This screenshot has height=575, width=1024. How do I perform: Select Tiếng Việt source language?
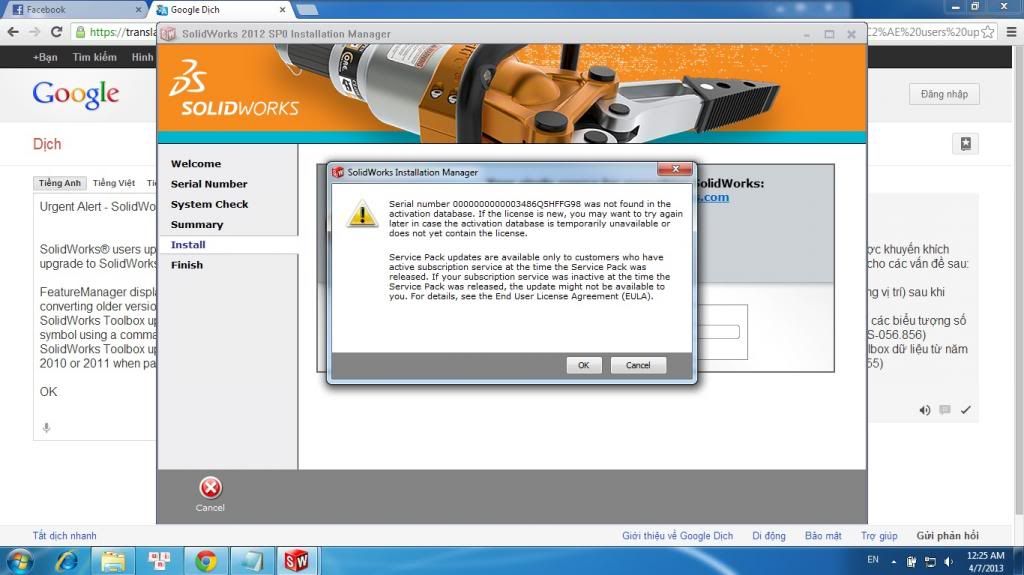[x=114, y=183]
